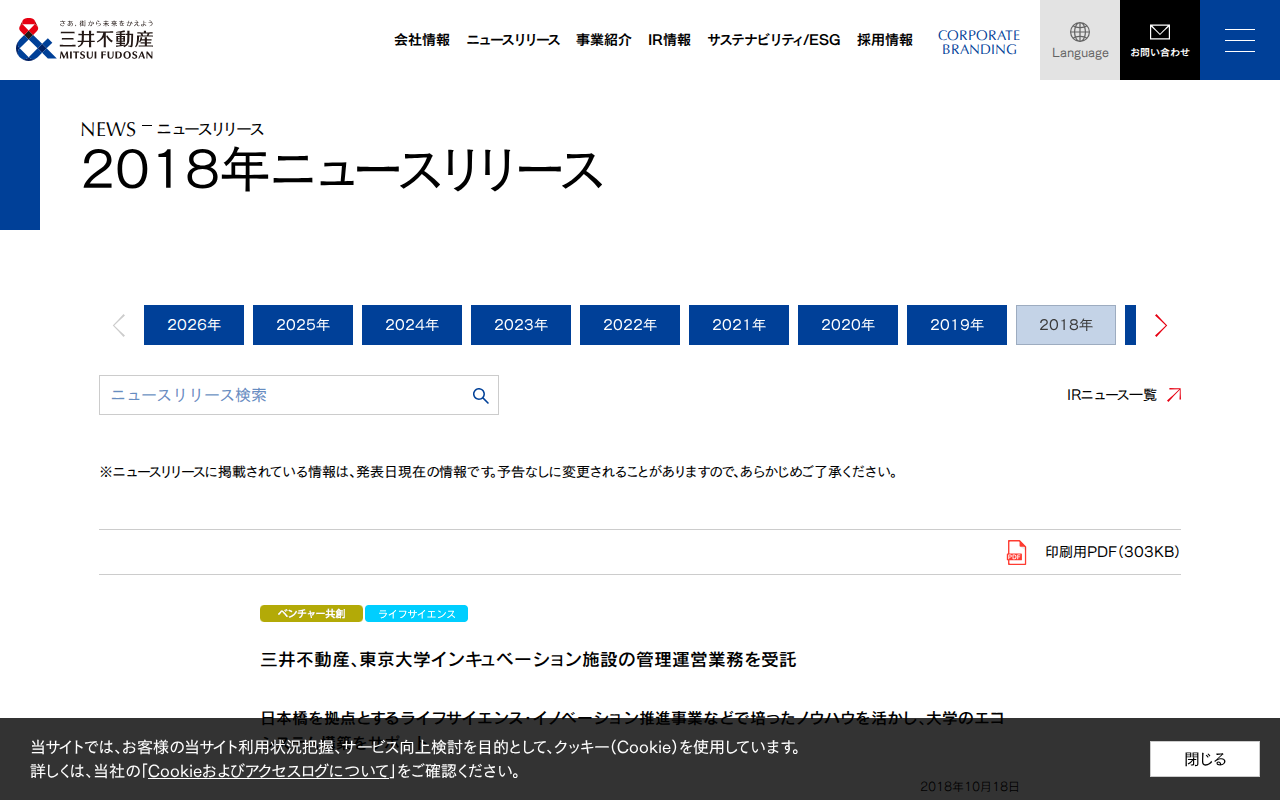Open IRニュース一覧 link

click(x=1124, y=395)
